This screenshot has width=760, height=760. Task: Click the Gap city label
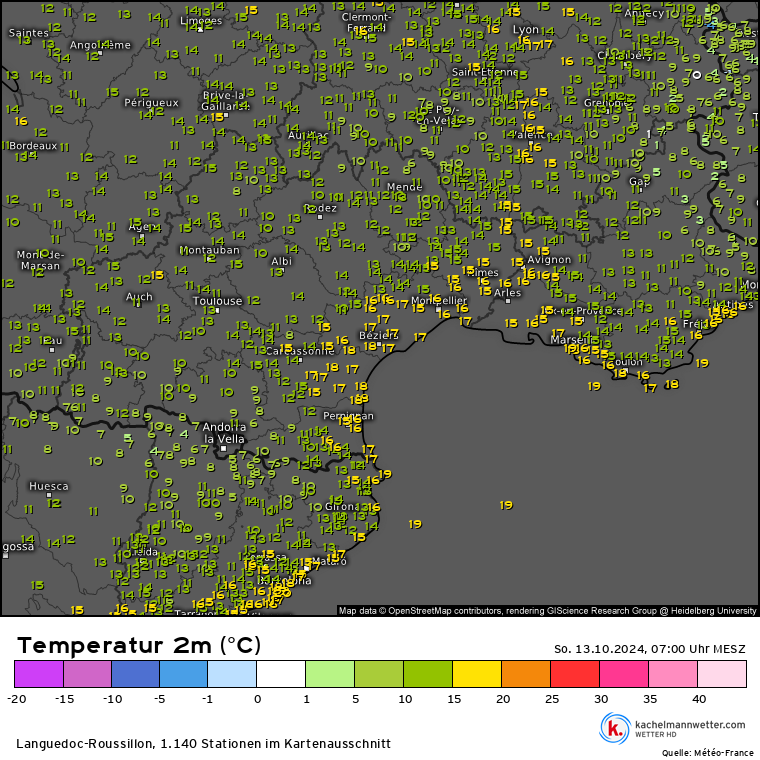(x=639, y=181)
